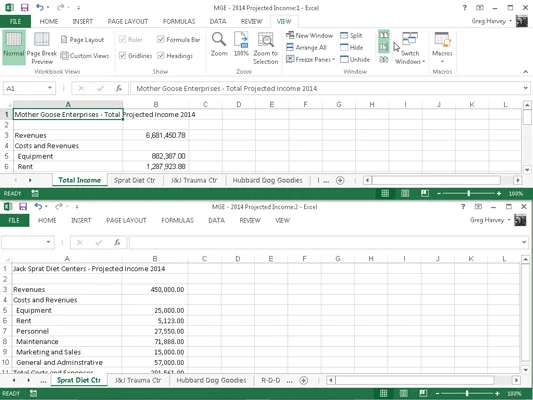Click the Insert Function fx icon
This screenshot has width=533, height=400.
(119, 88)
